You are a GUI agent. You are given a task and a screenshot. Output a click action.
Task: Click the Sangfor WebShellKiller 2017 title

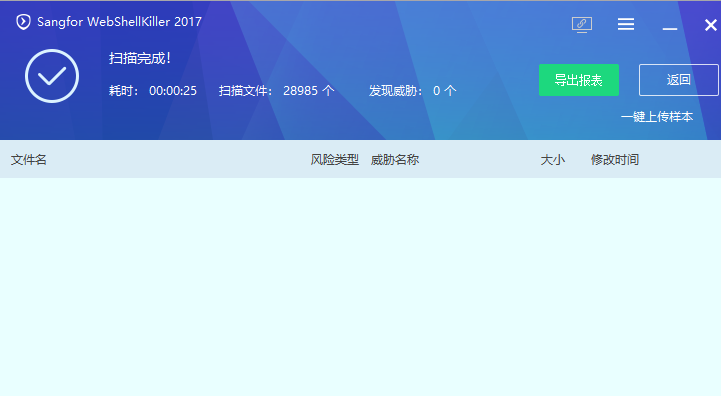pos(120,22)
